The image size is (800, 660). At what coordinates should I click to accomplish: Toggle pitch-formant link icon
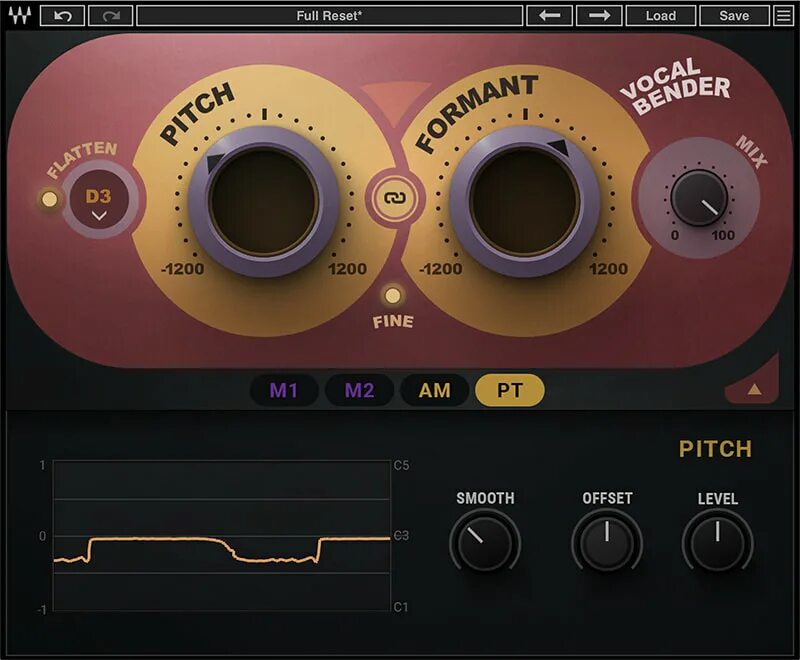[394, 198]
